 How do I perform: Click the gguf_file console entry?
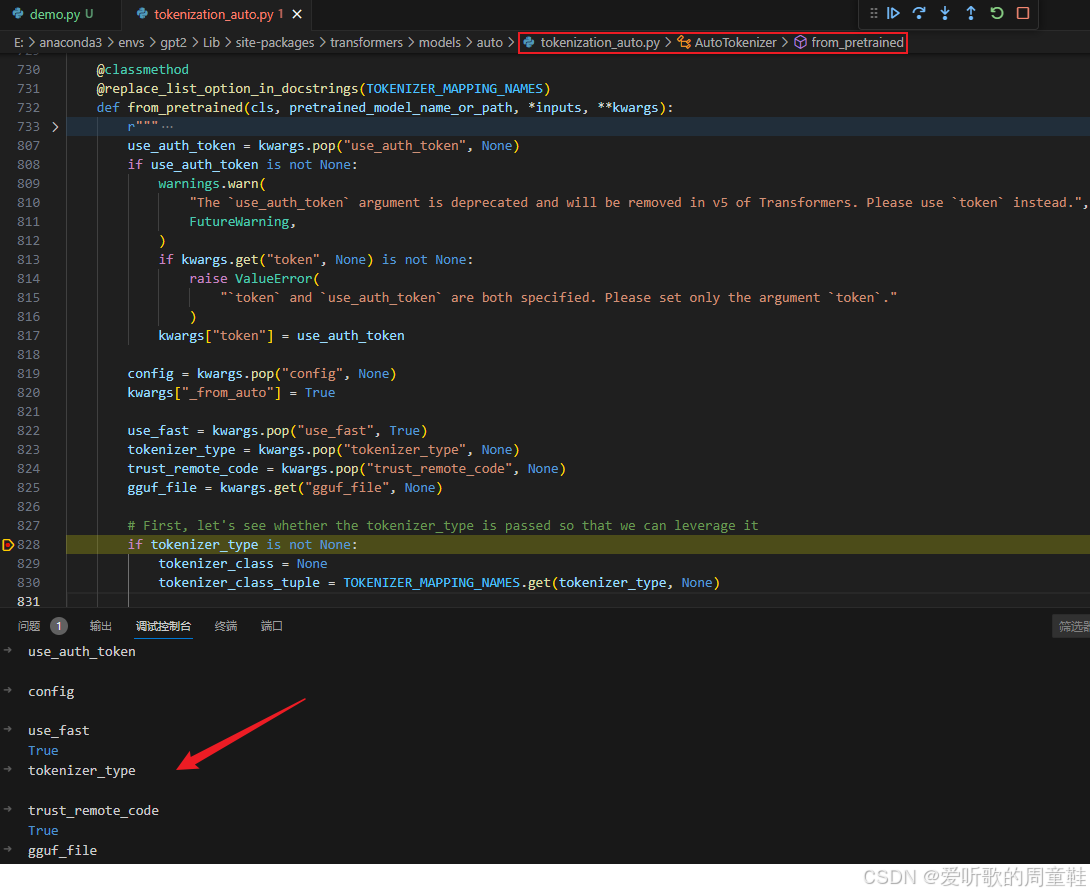click(x=63, y=851)
